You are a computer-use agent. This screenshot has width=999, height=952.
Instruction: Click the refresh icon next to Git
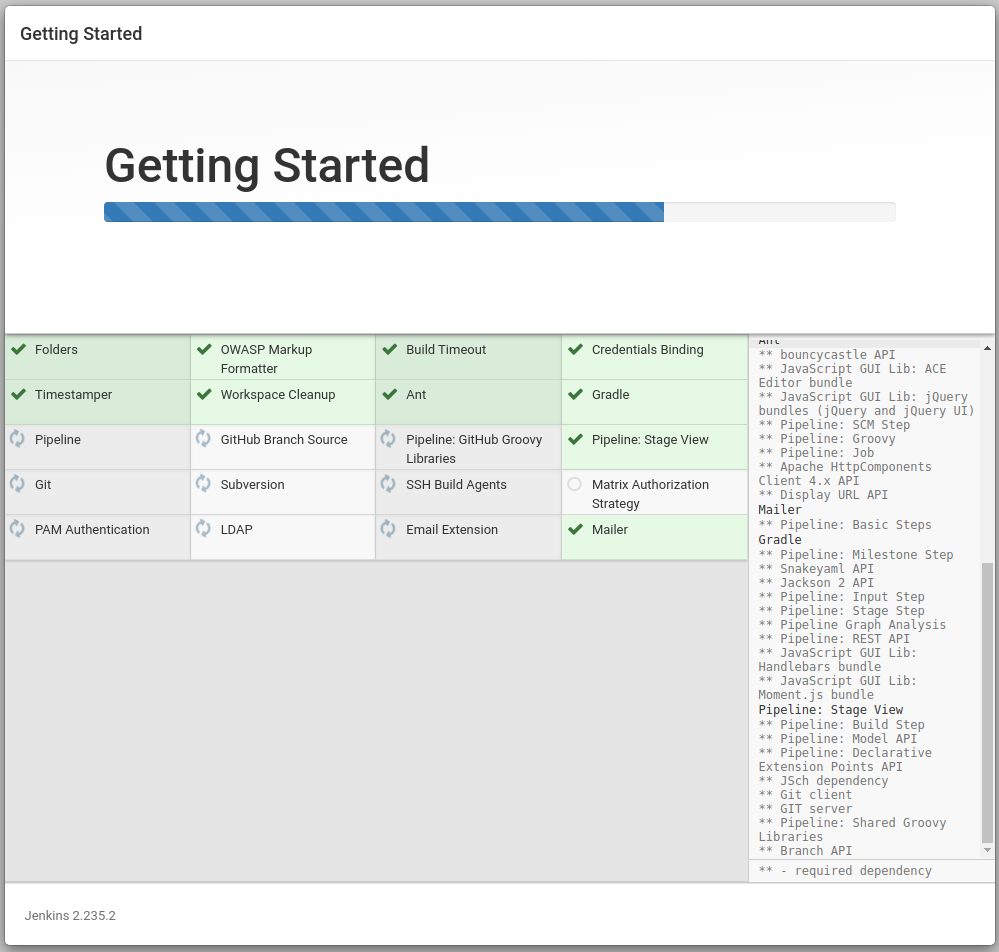(17, 484)
